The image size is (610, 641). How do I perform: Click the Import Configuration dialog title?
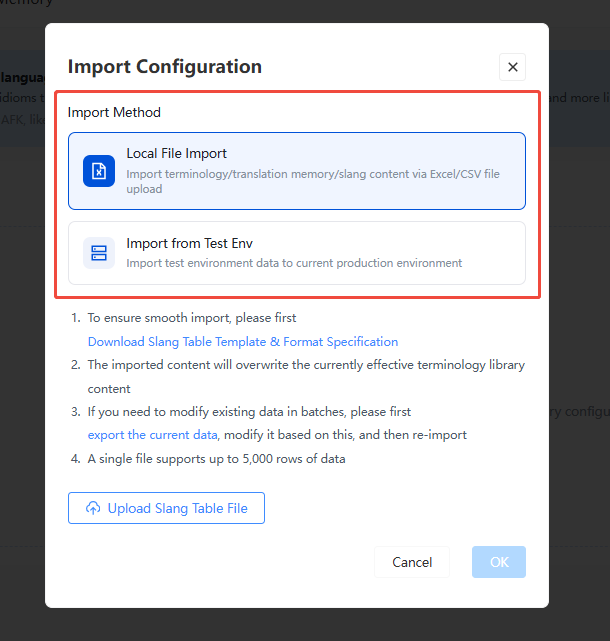click(x=165, y=67)
